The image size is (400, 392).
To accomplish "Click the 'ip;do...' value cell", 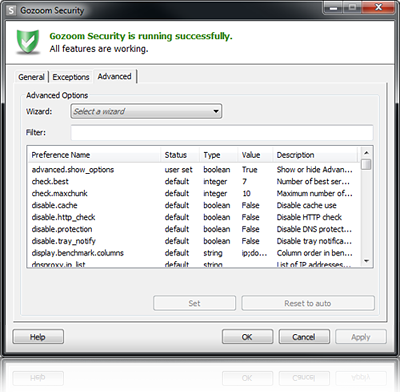I will [254, 253].
